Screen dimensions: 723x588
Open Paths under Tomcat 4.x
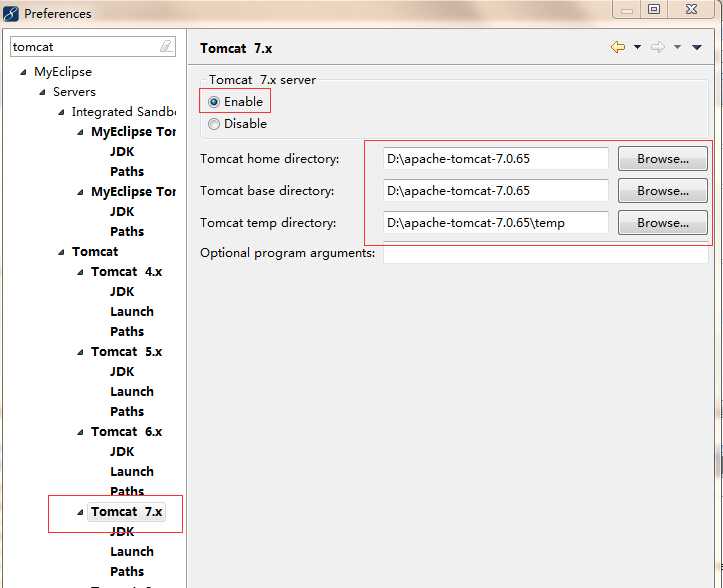click(127, 332)
